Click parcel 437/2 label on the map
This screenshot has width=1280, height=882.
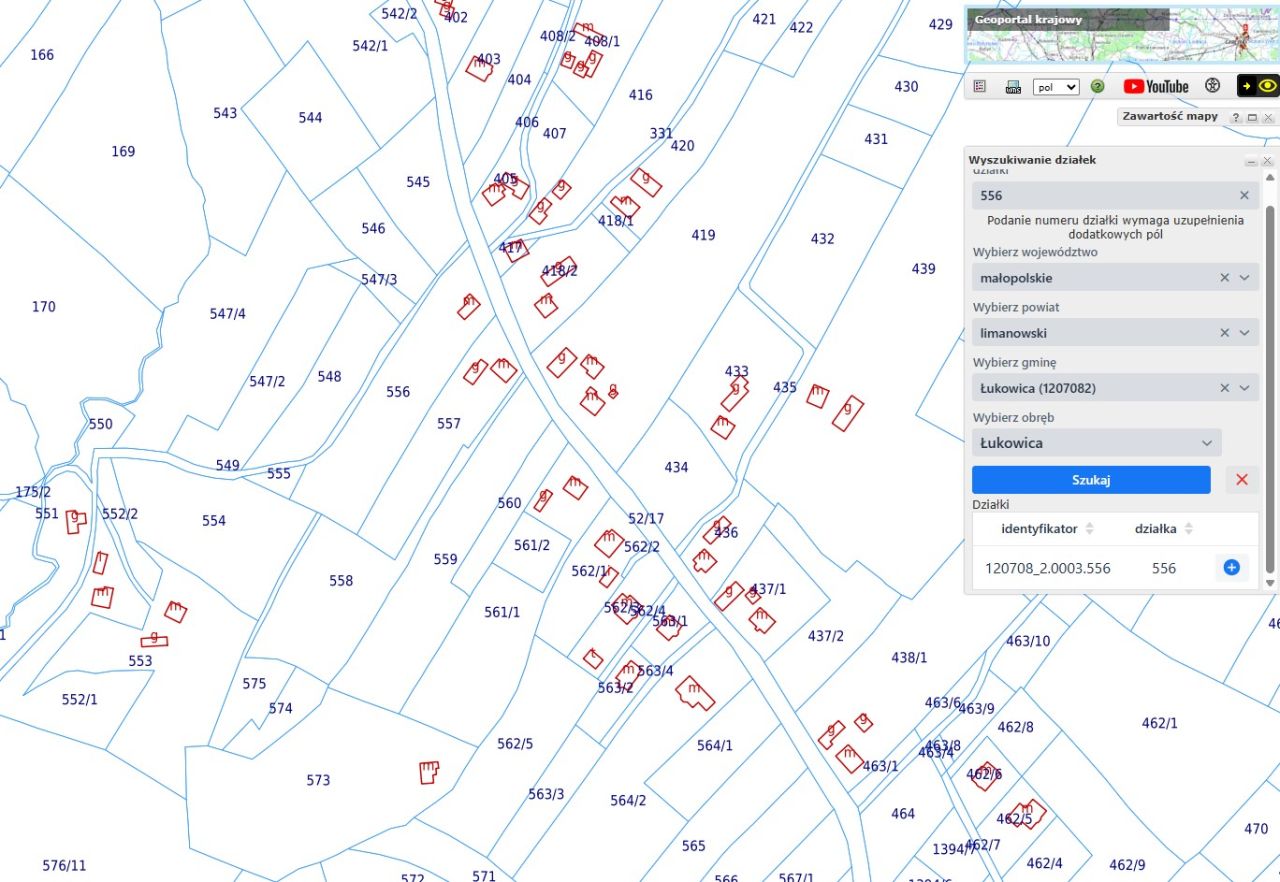[826, 637]
